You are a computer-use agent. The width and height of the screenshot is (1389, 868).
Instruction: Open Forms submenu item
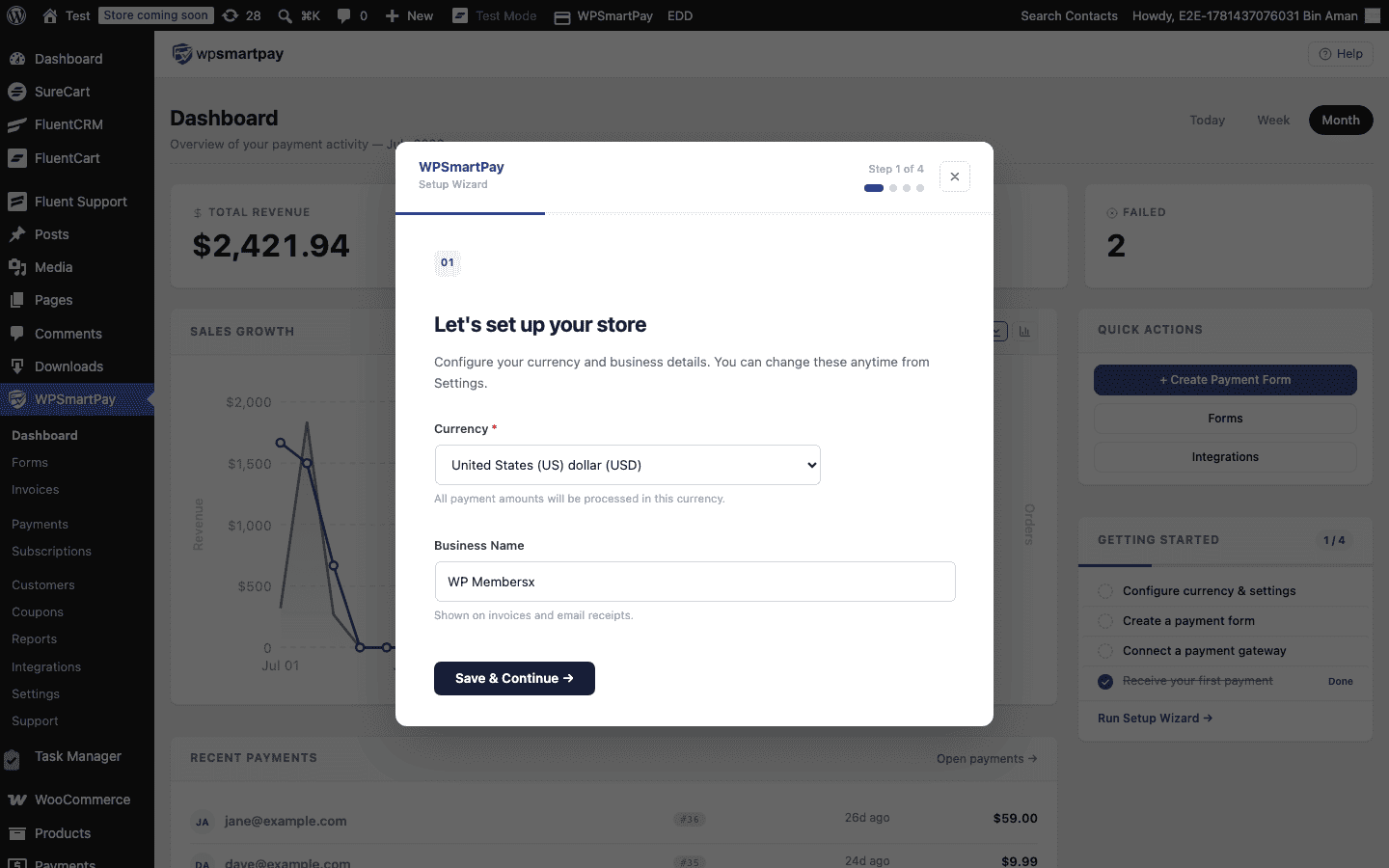(x=30, y=463)
